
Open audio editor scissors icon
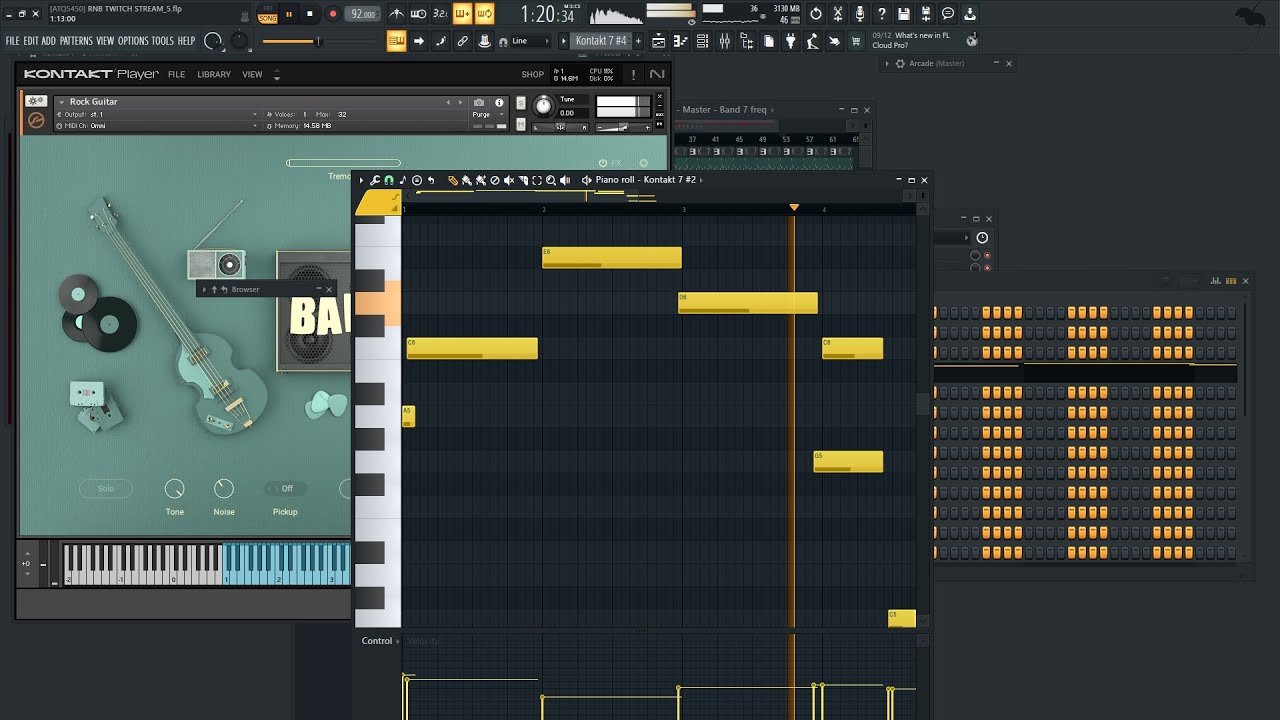[x=838, y=14]
